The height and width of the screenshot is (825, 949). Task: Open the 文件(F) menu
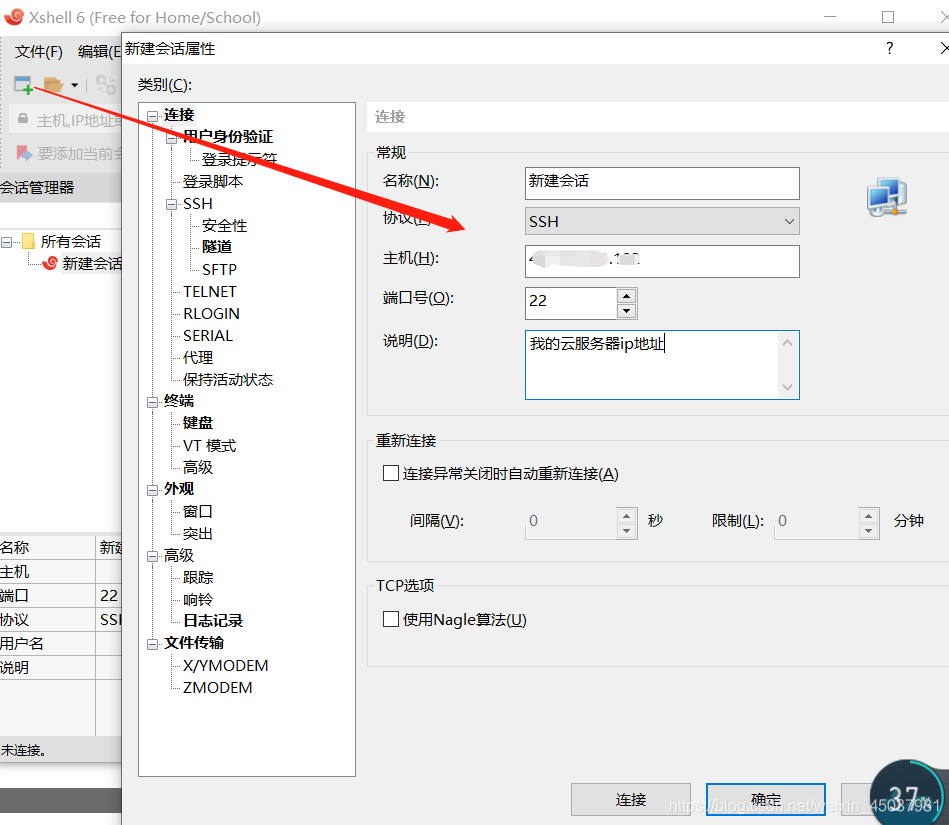click(x=39, y=51)
